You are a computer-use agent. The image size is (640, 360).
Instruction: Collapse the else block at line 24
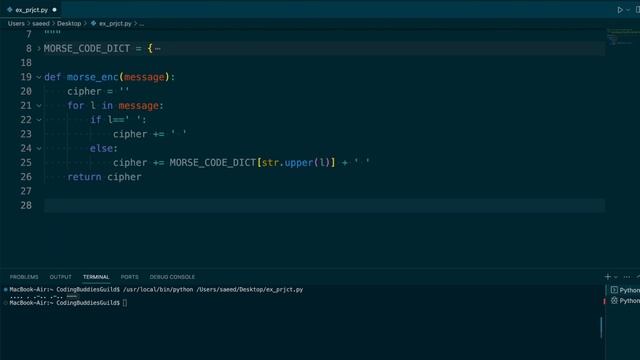[39, 149]
